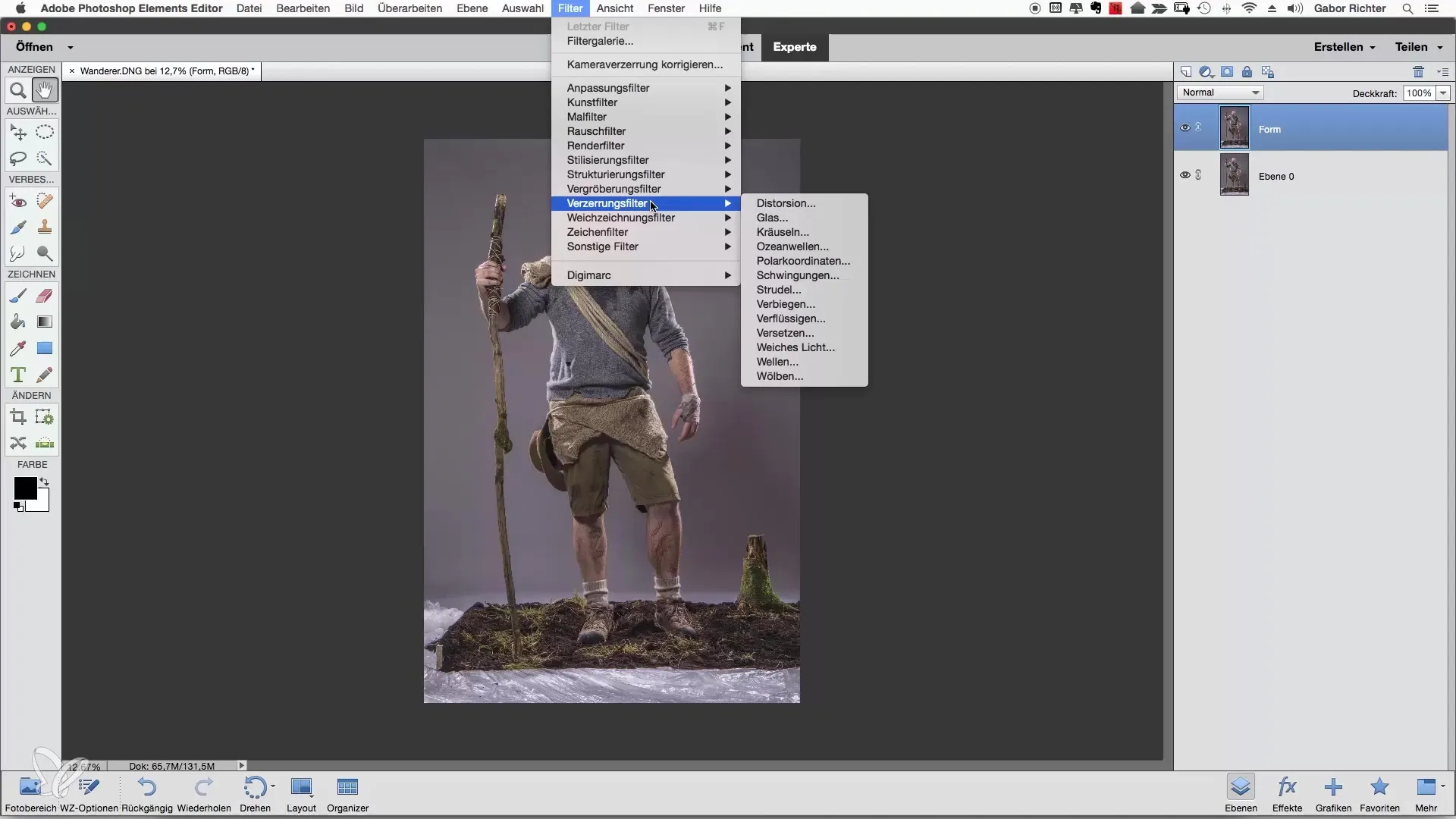
Task: Select the Rectangle shape tool
Action: [x=45, y=349]
